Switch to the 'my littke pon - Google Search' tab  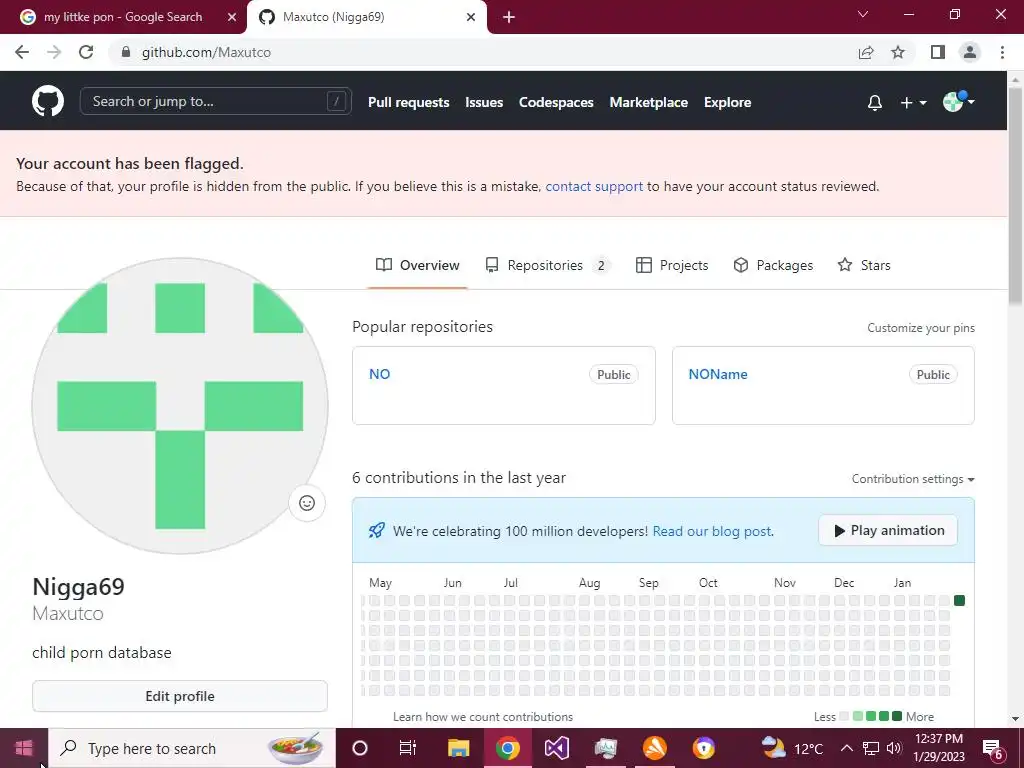pos(123,17)
